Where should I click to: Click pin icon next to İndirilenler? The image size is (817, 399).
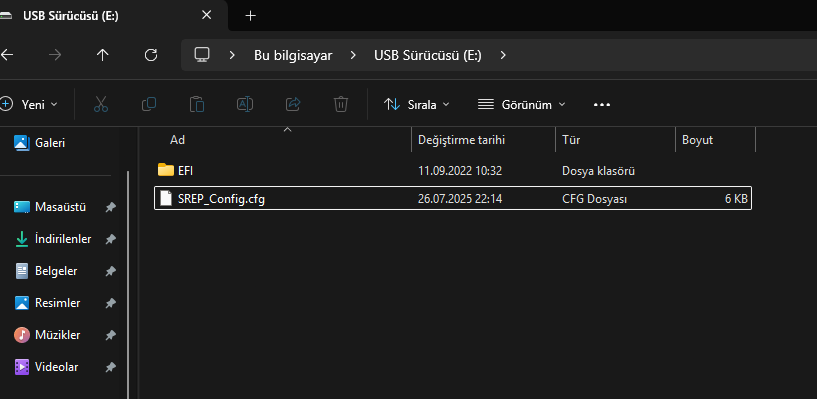coord(110,239)
